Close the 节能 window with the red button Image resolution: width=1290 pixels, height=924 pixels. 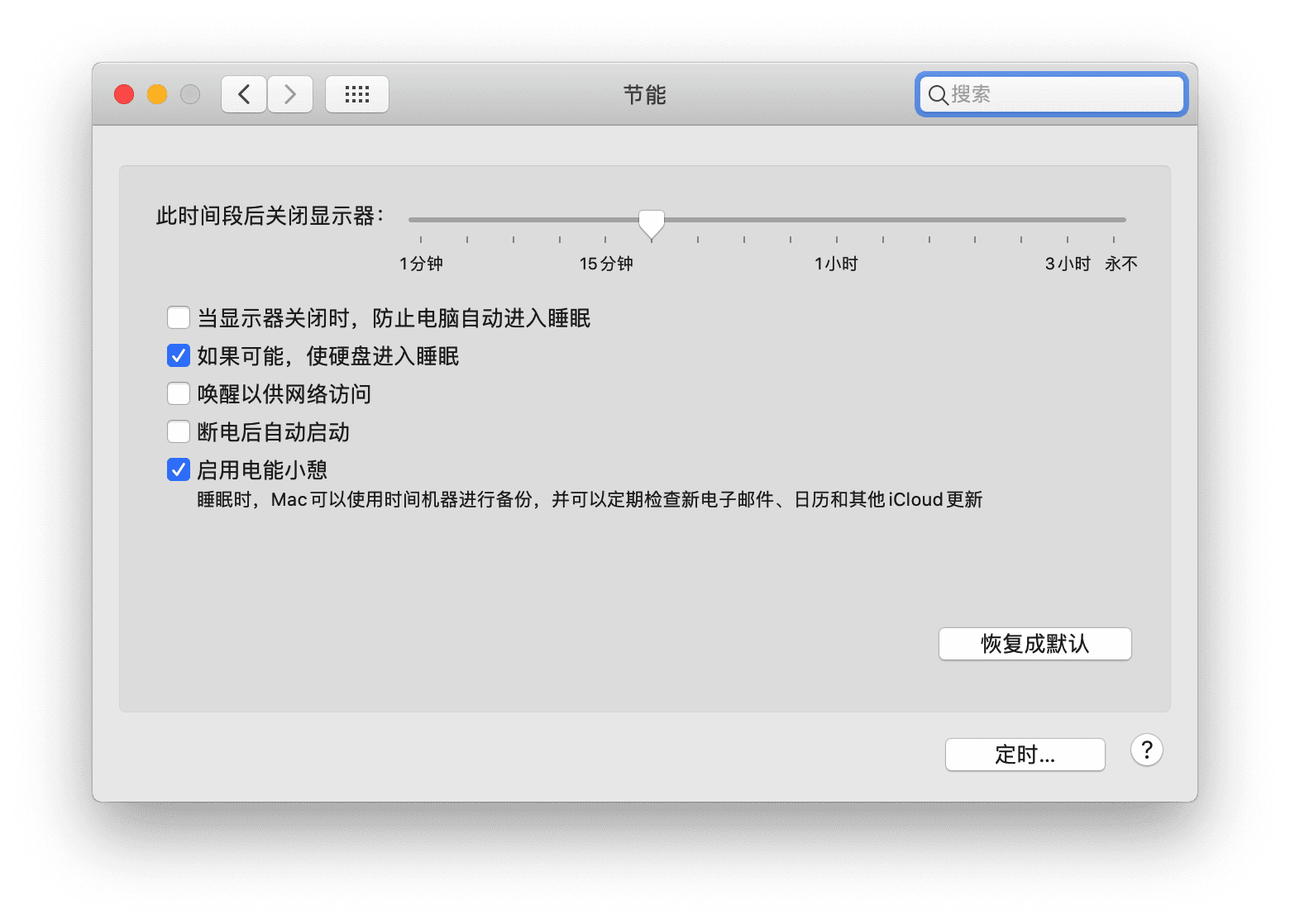click(x=124, y=94)
